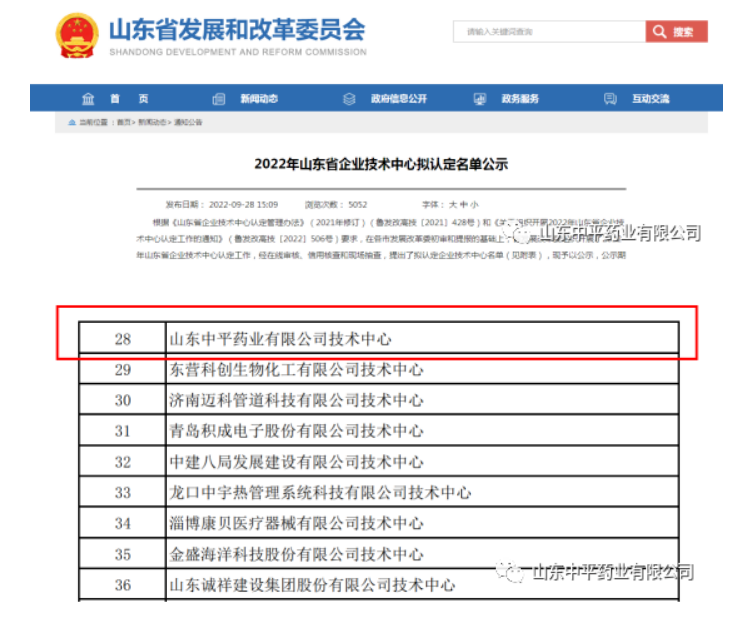Click table number cell 31

pyautogui.click(x=123, y=431)
